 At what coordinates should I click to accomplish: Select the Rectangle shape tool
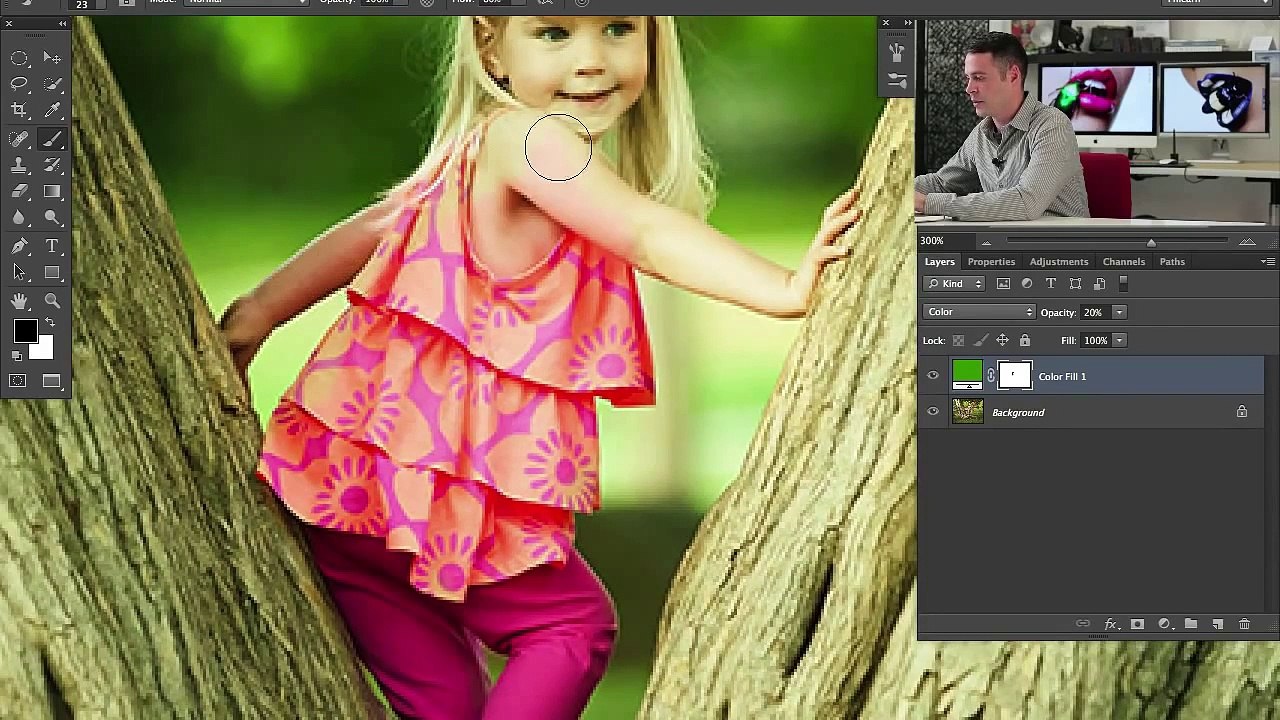pos(52,272)
